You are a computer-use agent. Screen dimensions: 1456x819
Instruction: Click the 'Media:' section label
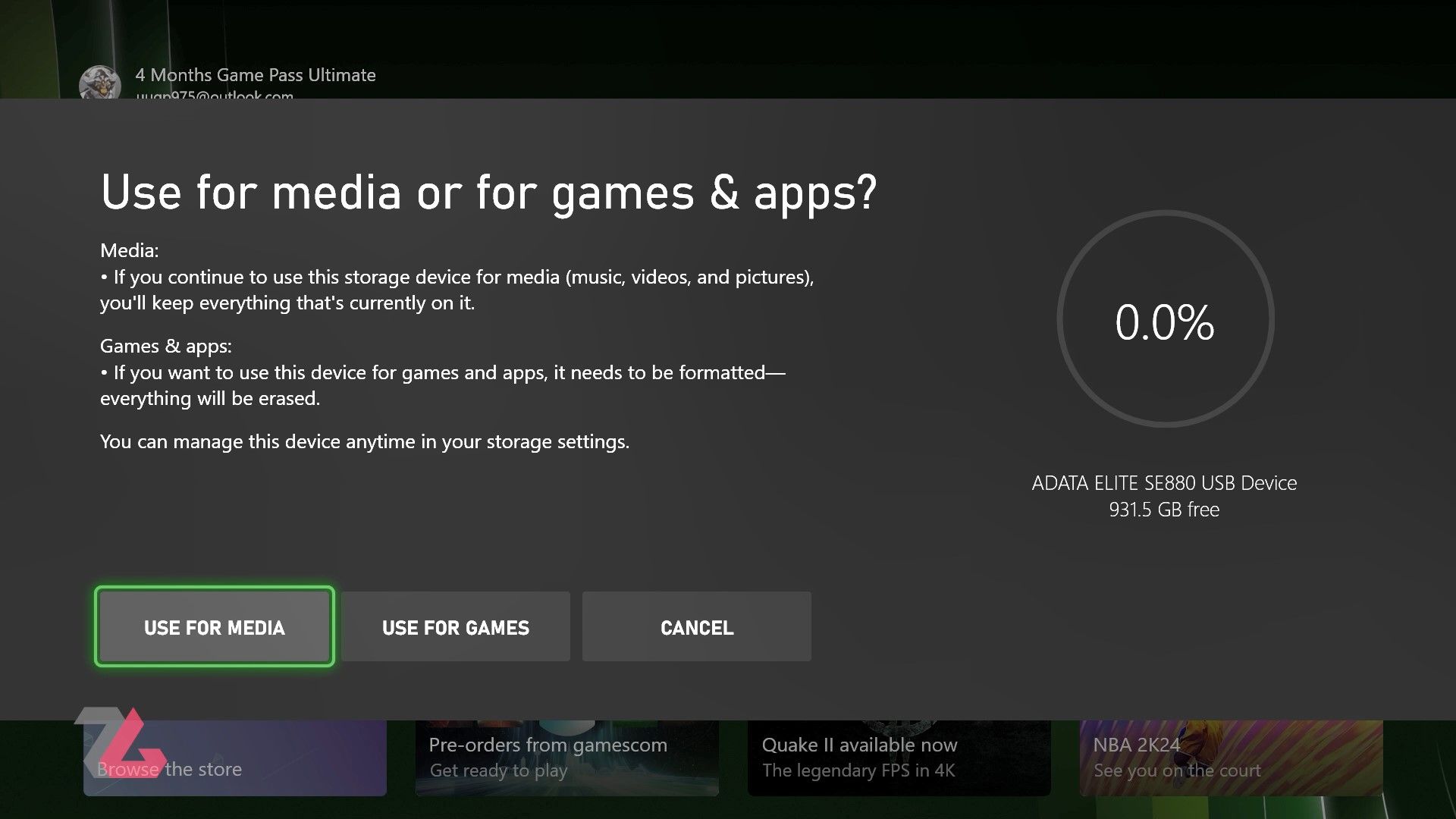click(x=130, y=250)
